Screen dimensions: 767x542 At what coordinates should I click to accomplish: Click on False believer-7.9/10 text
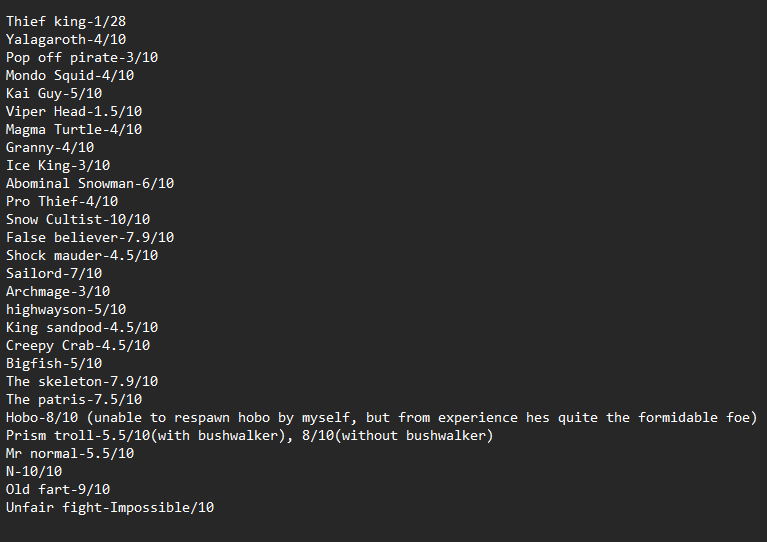90,238
